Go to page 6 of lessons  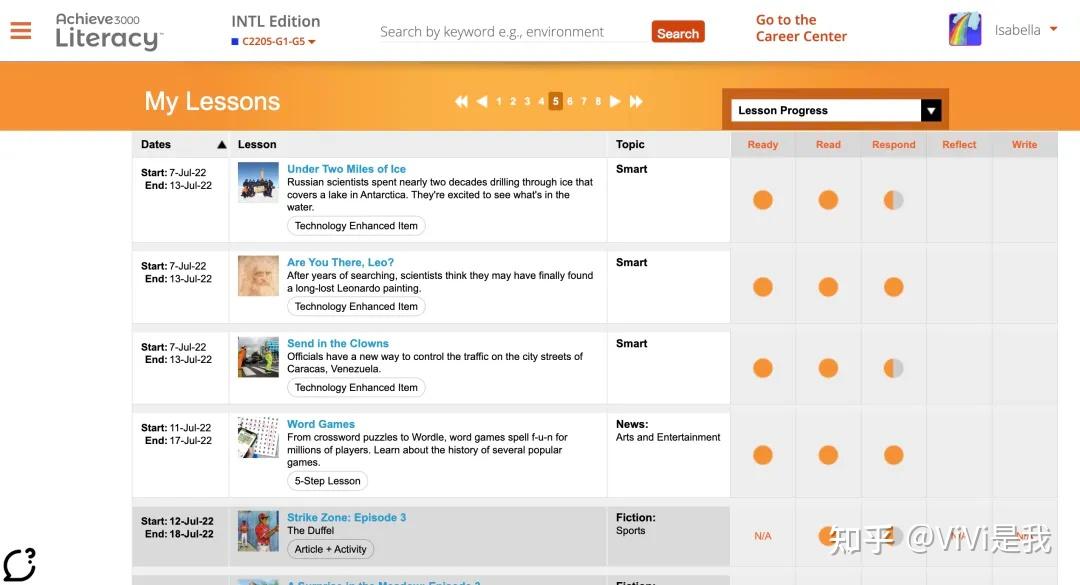click(x=570, y=101)
